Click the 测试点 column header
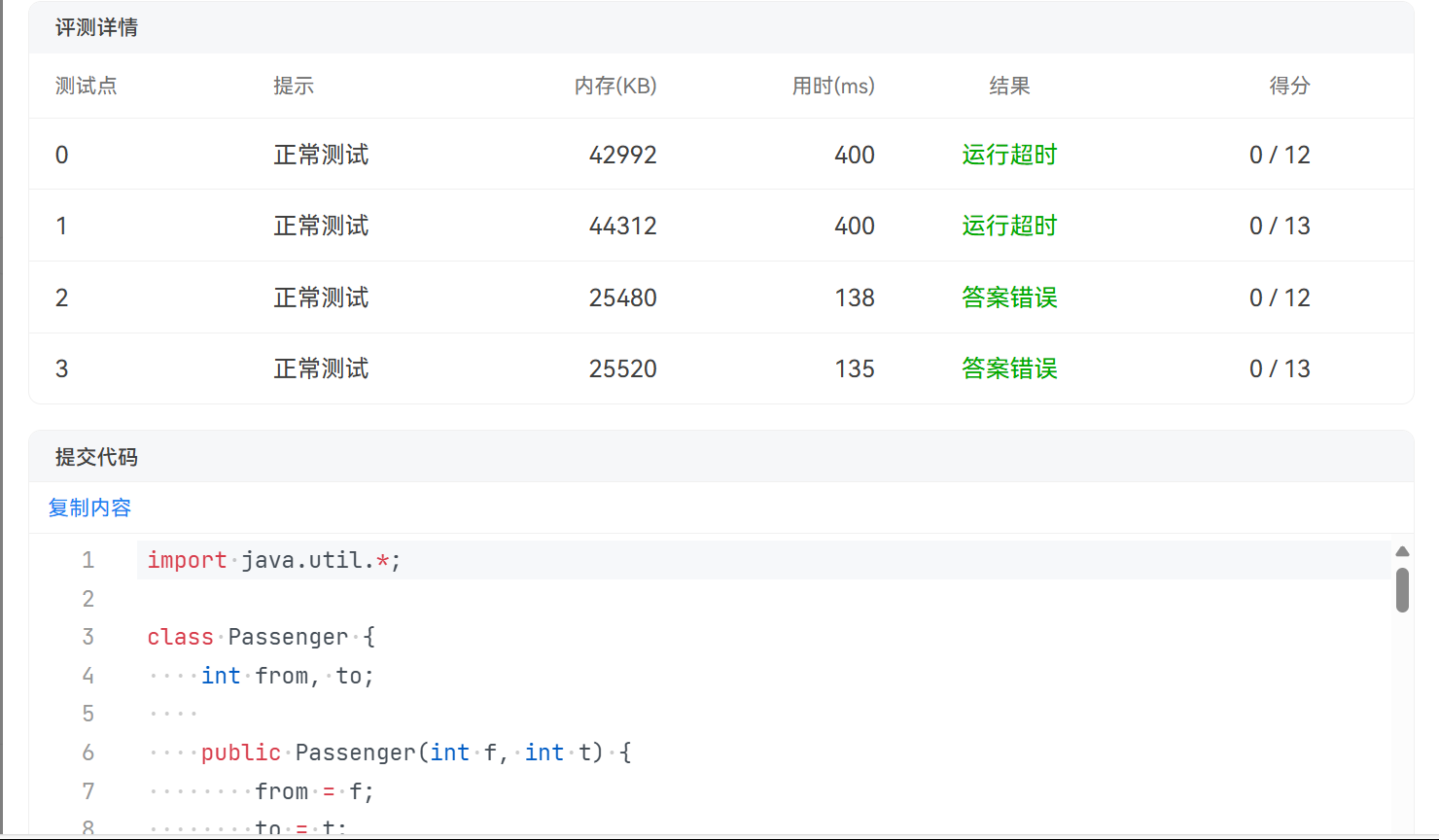 86,86
